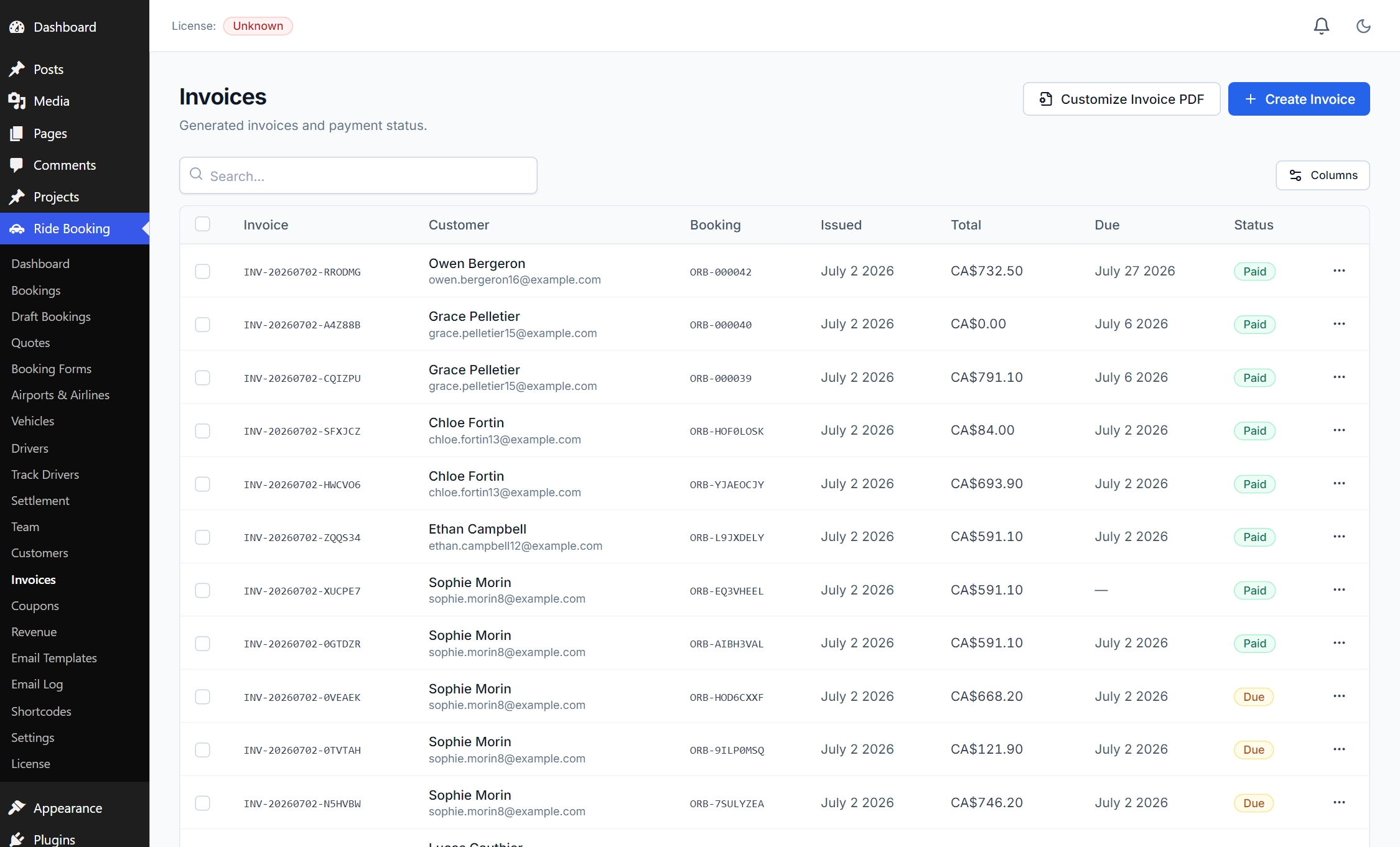Viewport: 1400px width, 847px height.
Task: Select checkbox for invoice INV-20260702-CQIZPU
Action: point(202,377)
